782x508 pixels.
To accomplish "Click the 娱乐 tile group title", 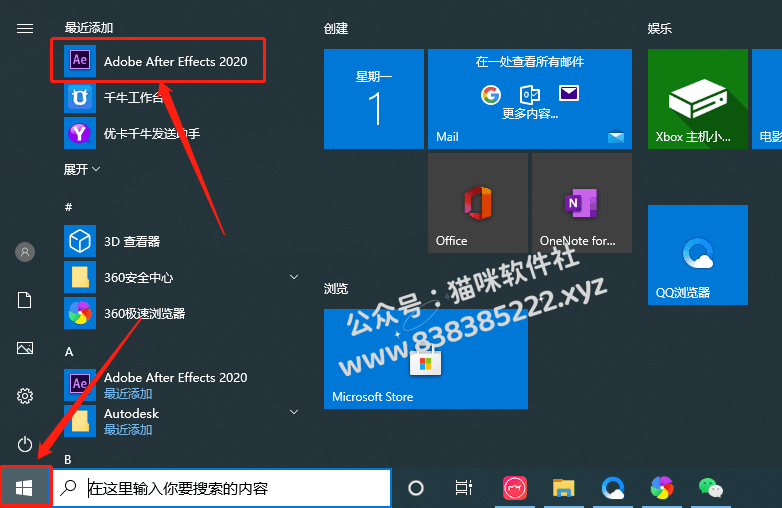I will pos(660,28).
